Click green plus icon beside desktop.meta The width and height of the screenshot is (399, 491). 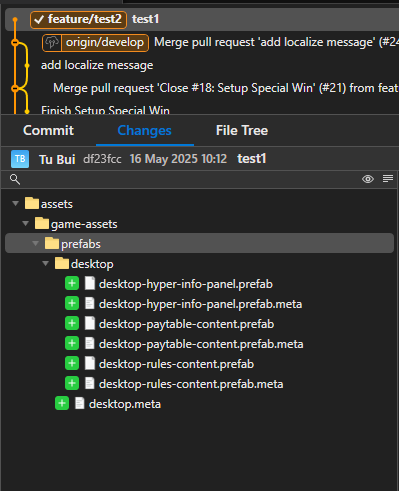[62, 404]
